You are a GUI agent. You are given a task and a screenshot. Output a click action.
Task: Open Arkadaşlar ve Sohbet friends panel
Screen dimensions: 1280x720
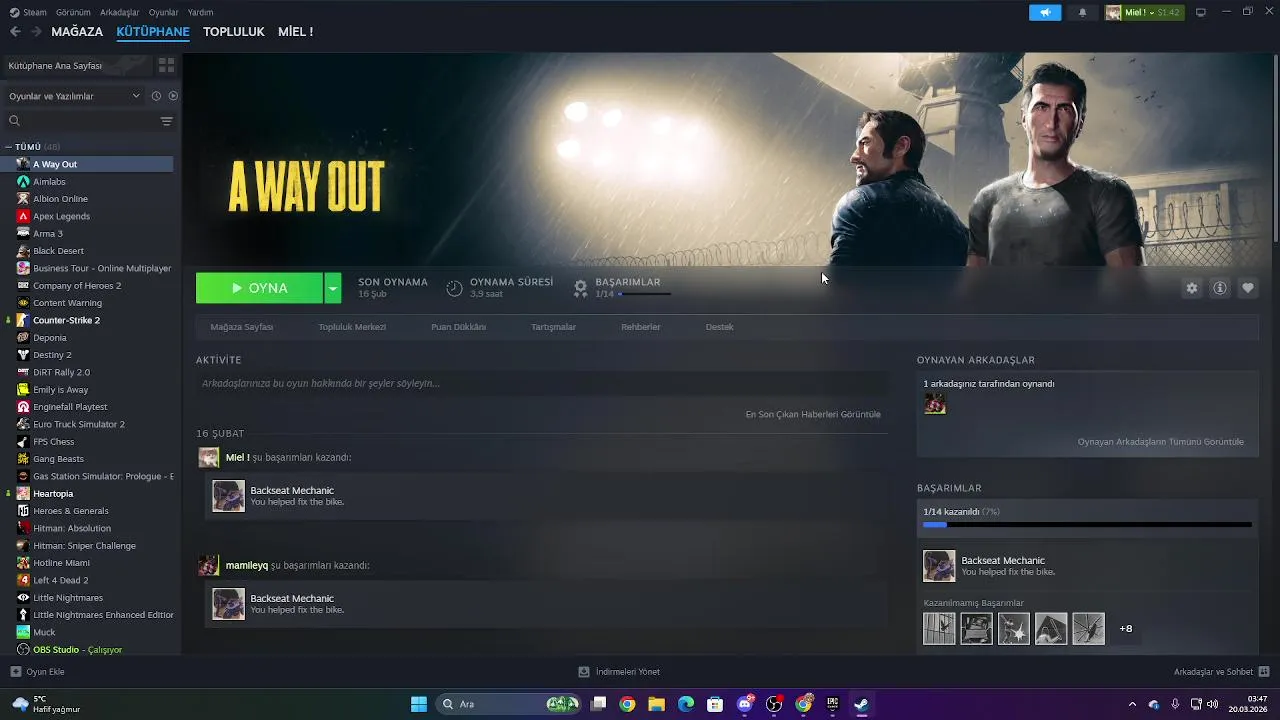(x=1221, y=672)
